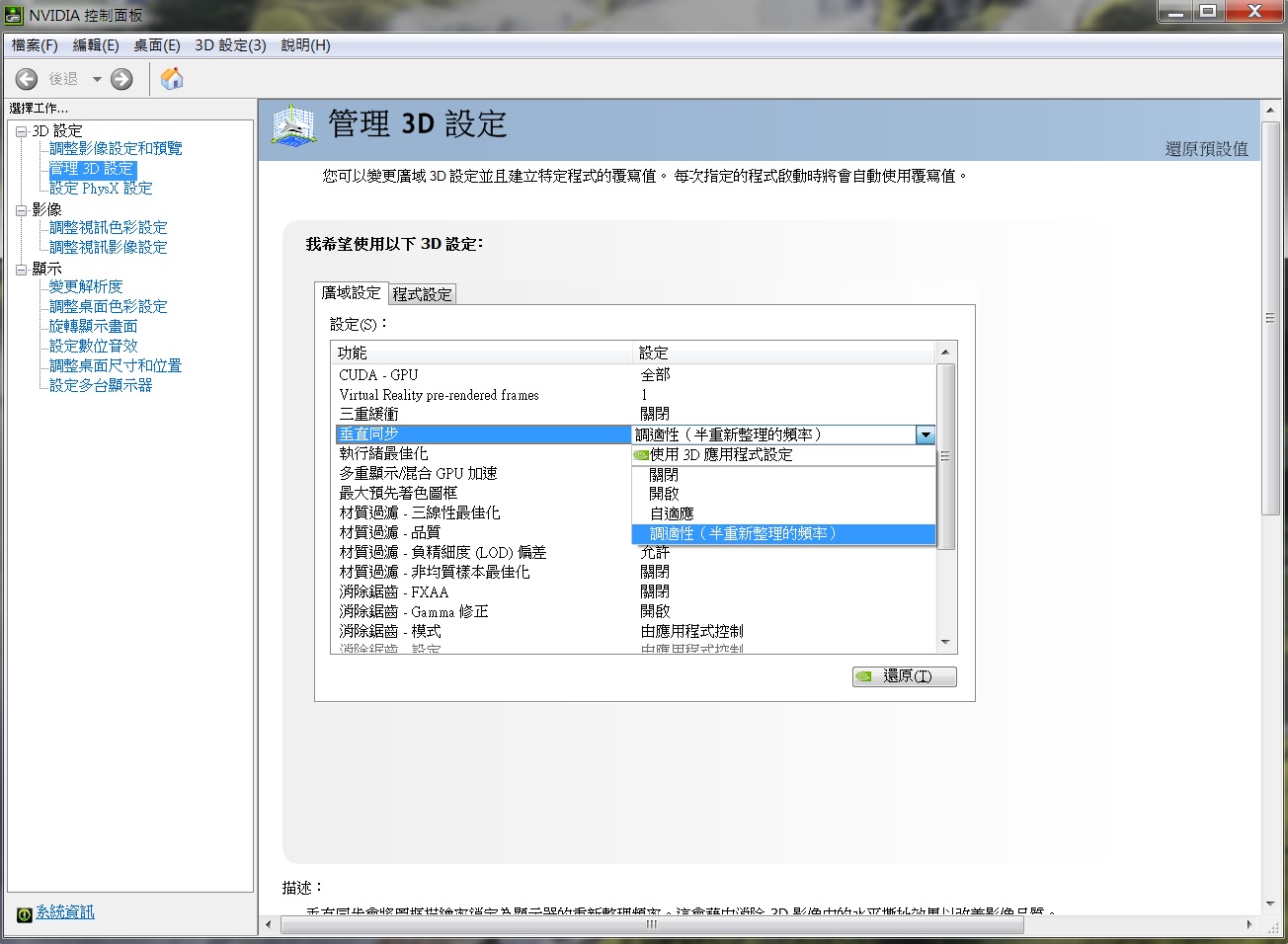
Task: Choose 關閉 in vertical sync list
Action: pos(783,475)
